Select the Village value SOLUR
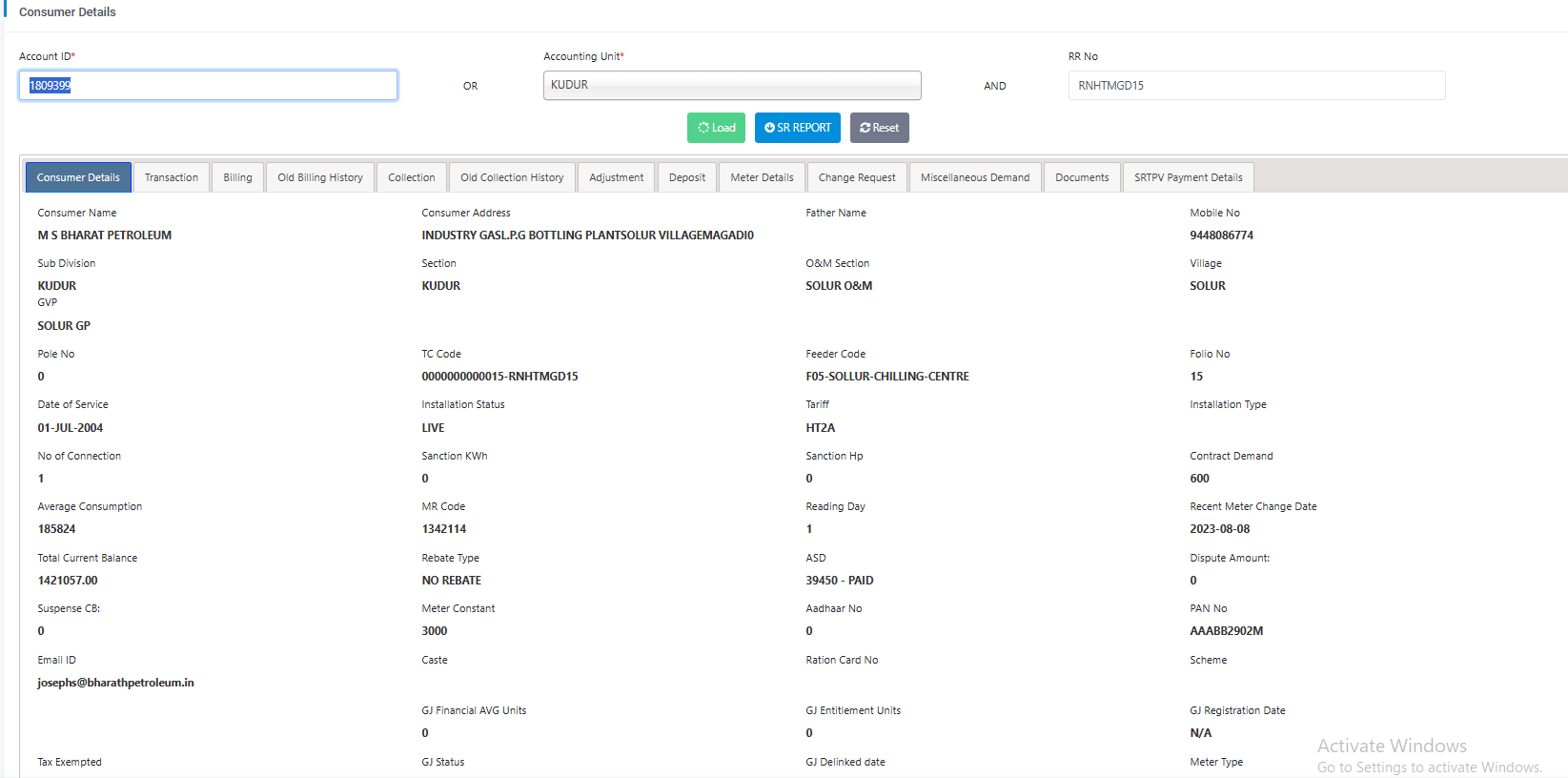Image resolution: width=1568 pixels, height=778 pixels. coord(1208,286)
